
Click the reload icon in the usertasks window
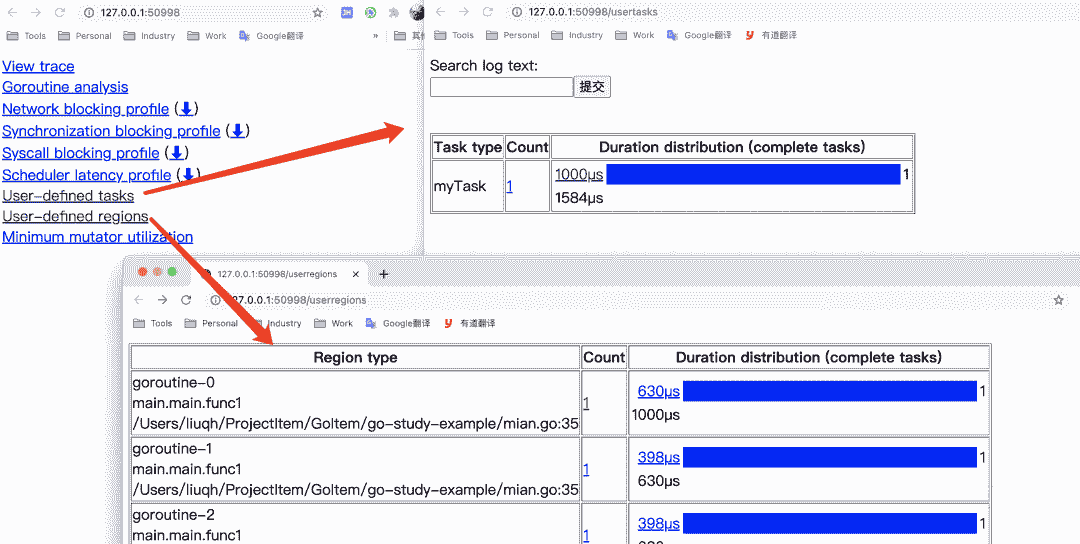(x=489, y=12)
